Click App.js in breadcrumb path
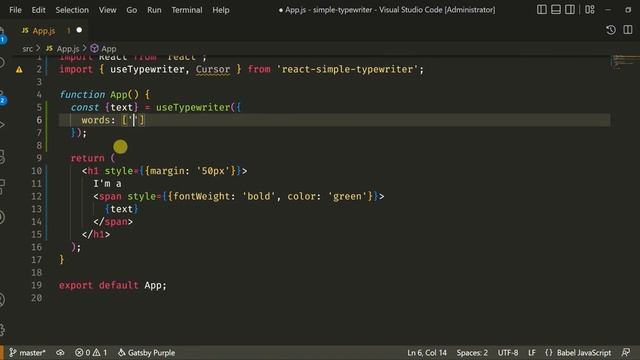 (63, 49)
